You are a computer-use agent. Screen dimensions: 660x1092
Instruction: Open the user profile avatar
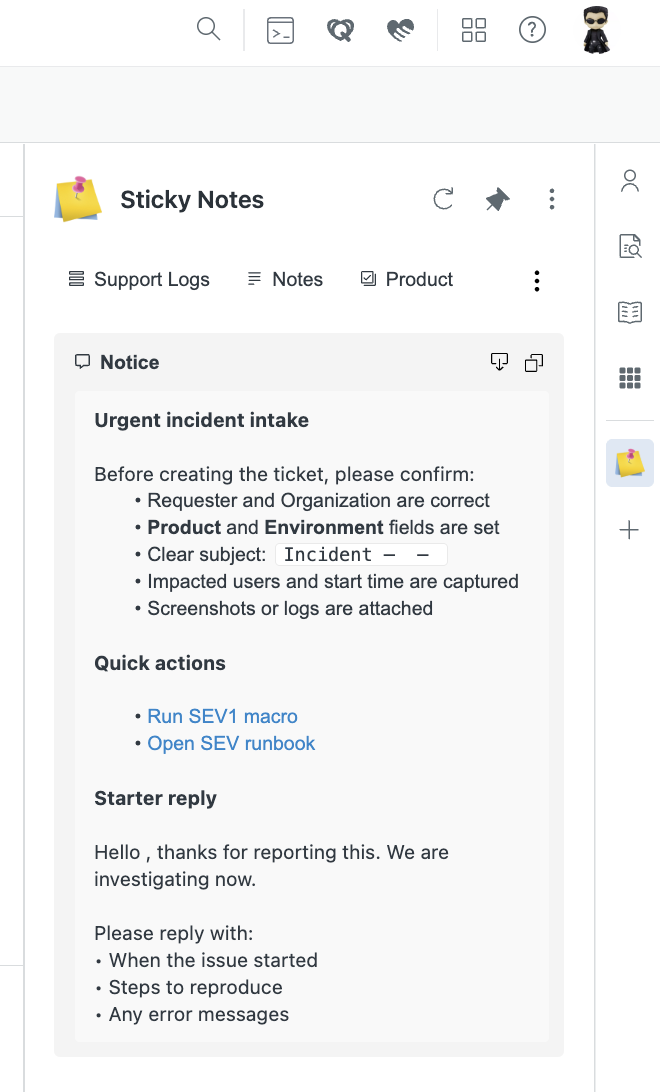coord(596,30)
